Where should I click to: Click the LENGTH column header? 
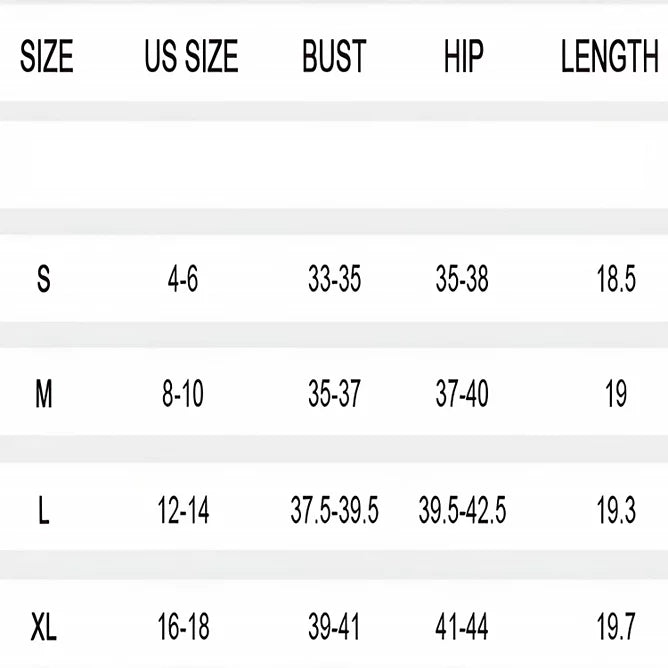[x=610, y=56]
